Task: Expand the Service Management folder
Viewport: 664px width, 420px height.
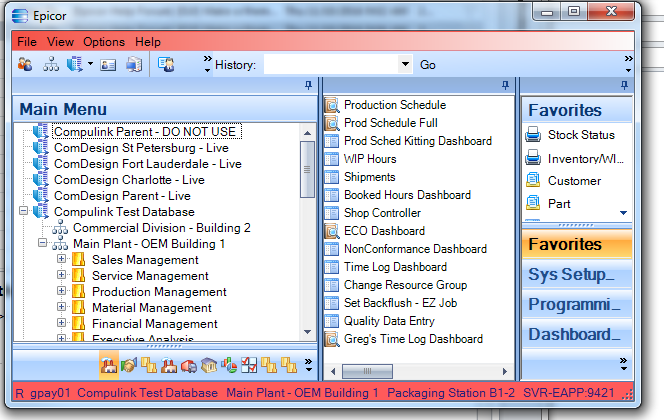Action: 61,275
